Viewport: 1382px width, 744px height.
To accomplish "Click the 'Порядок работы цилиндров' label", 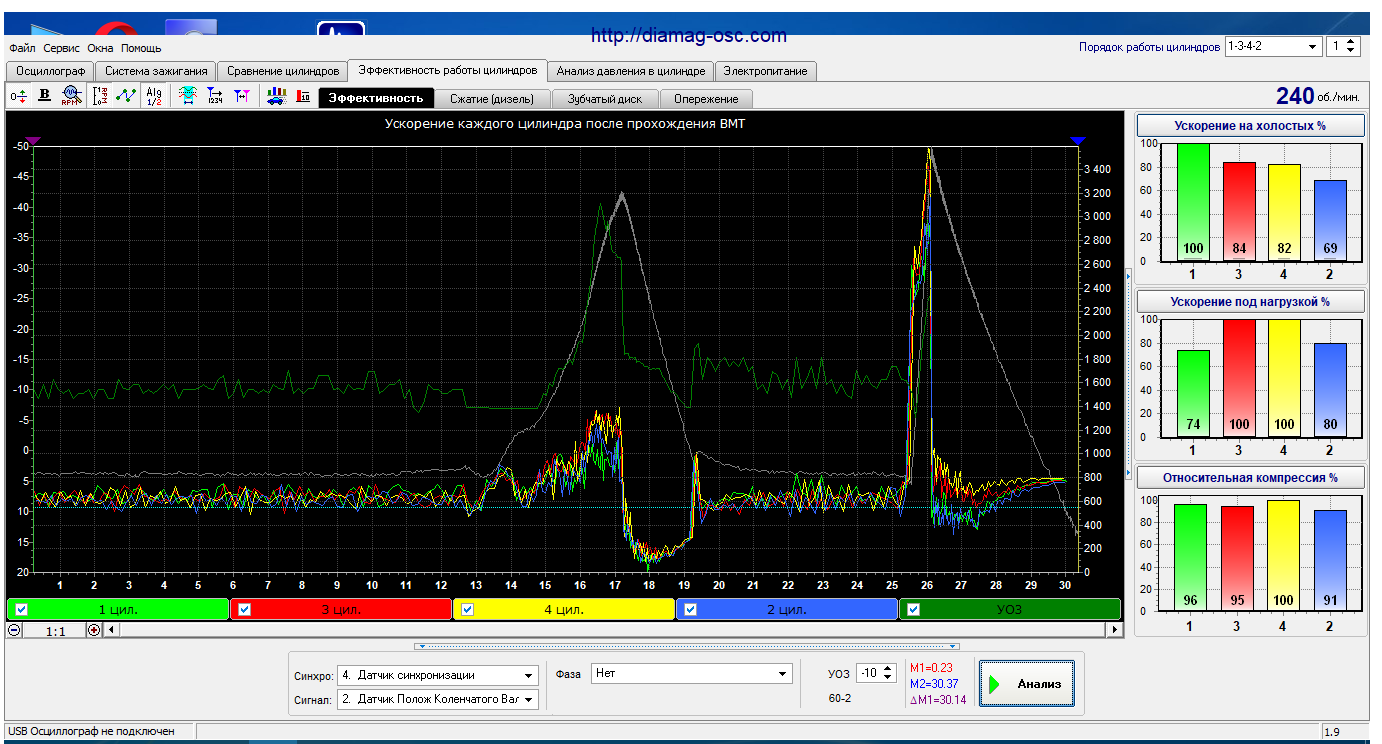I will click(1149, 47).
